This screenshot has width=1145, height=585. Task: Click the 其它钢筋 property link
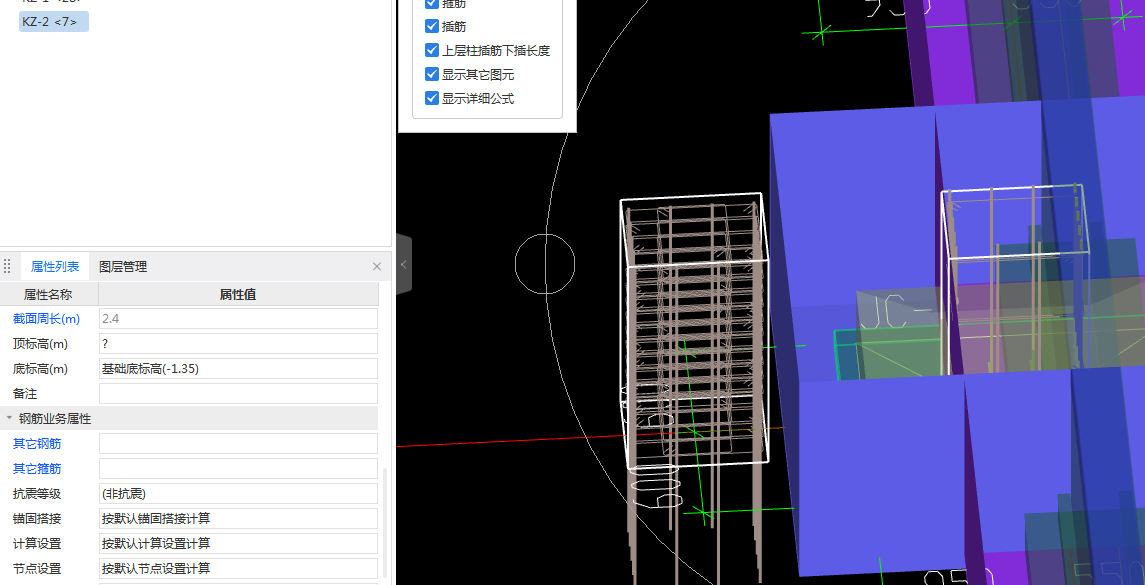[x=37, y=444]
